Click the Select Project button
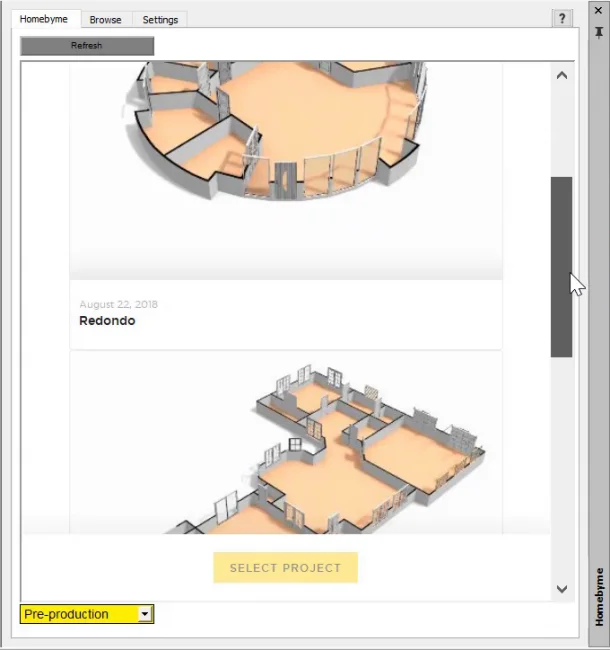610x650 pixels. 285,568
